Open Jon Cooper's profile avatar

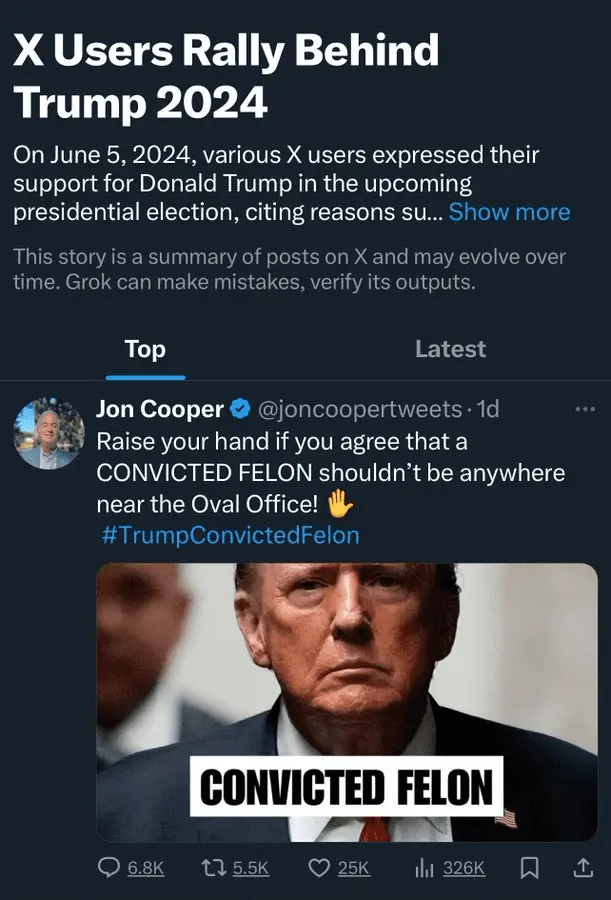click(48, 433)
